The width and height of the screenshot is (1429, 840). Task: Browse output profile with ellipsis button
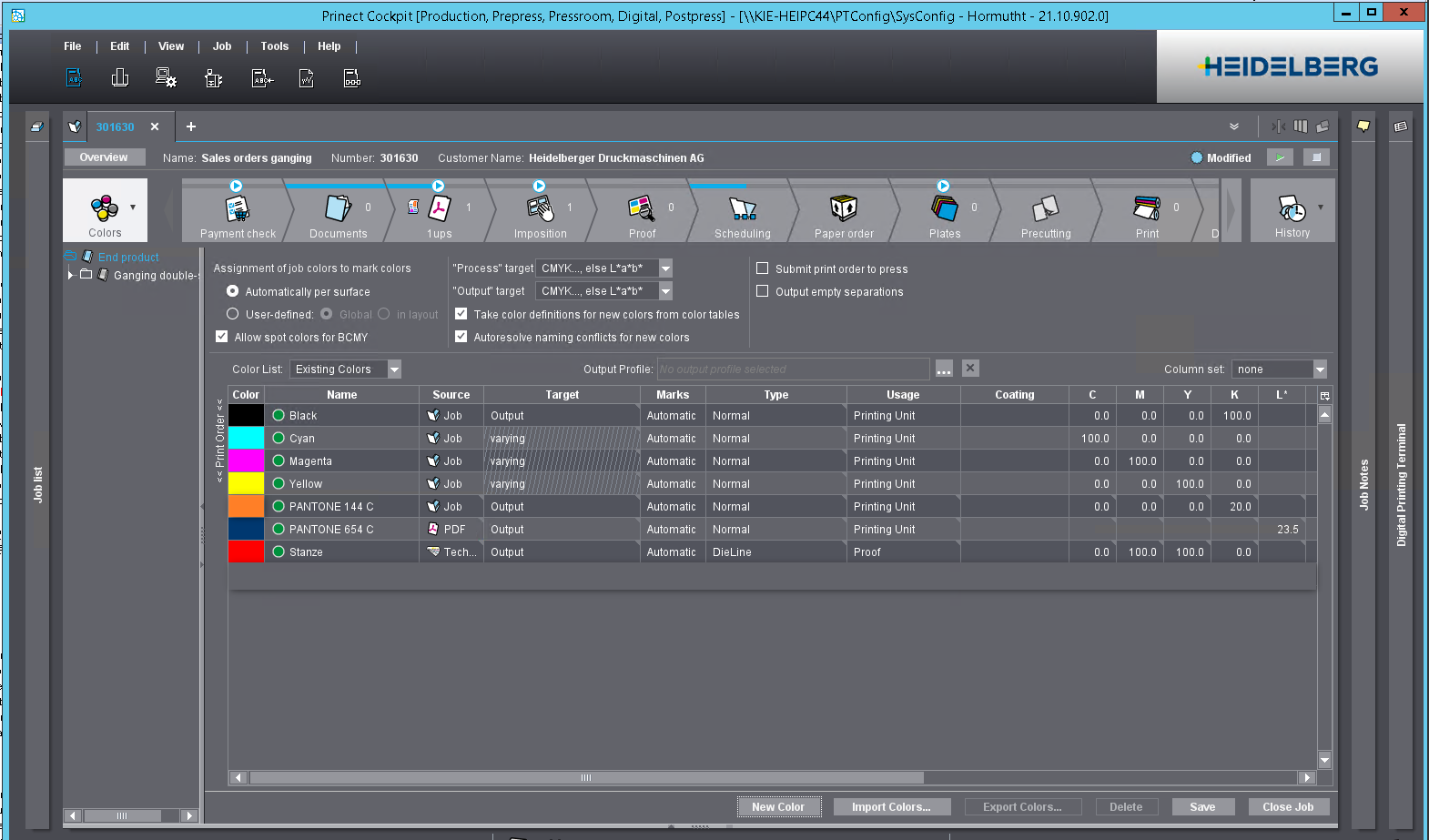[x=944, y=369]
